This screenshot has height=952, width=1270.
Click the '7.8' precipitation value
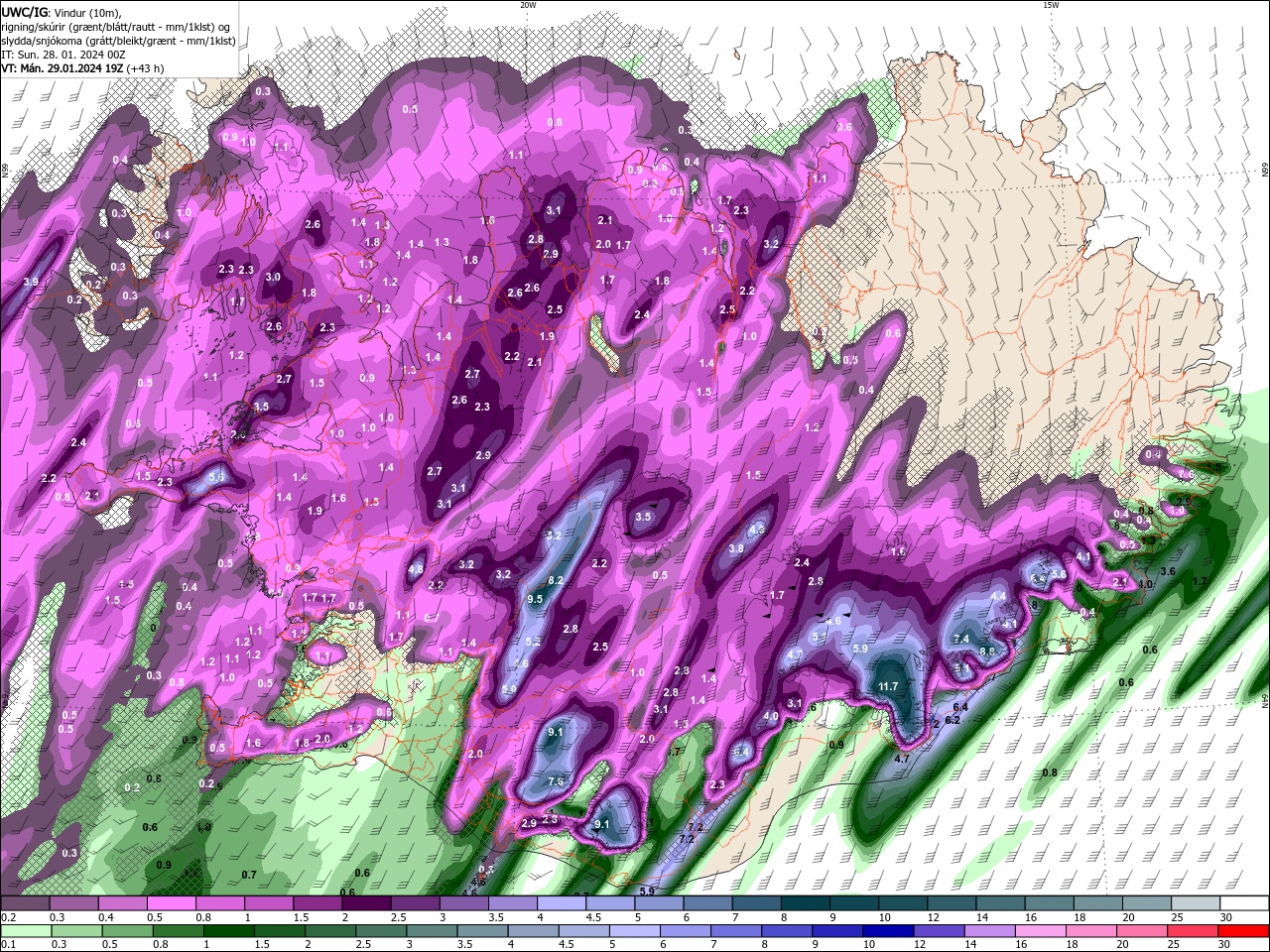point(556,781)
